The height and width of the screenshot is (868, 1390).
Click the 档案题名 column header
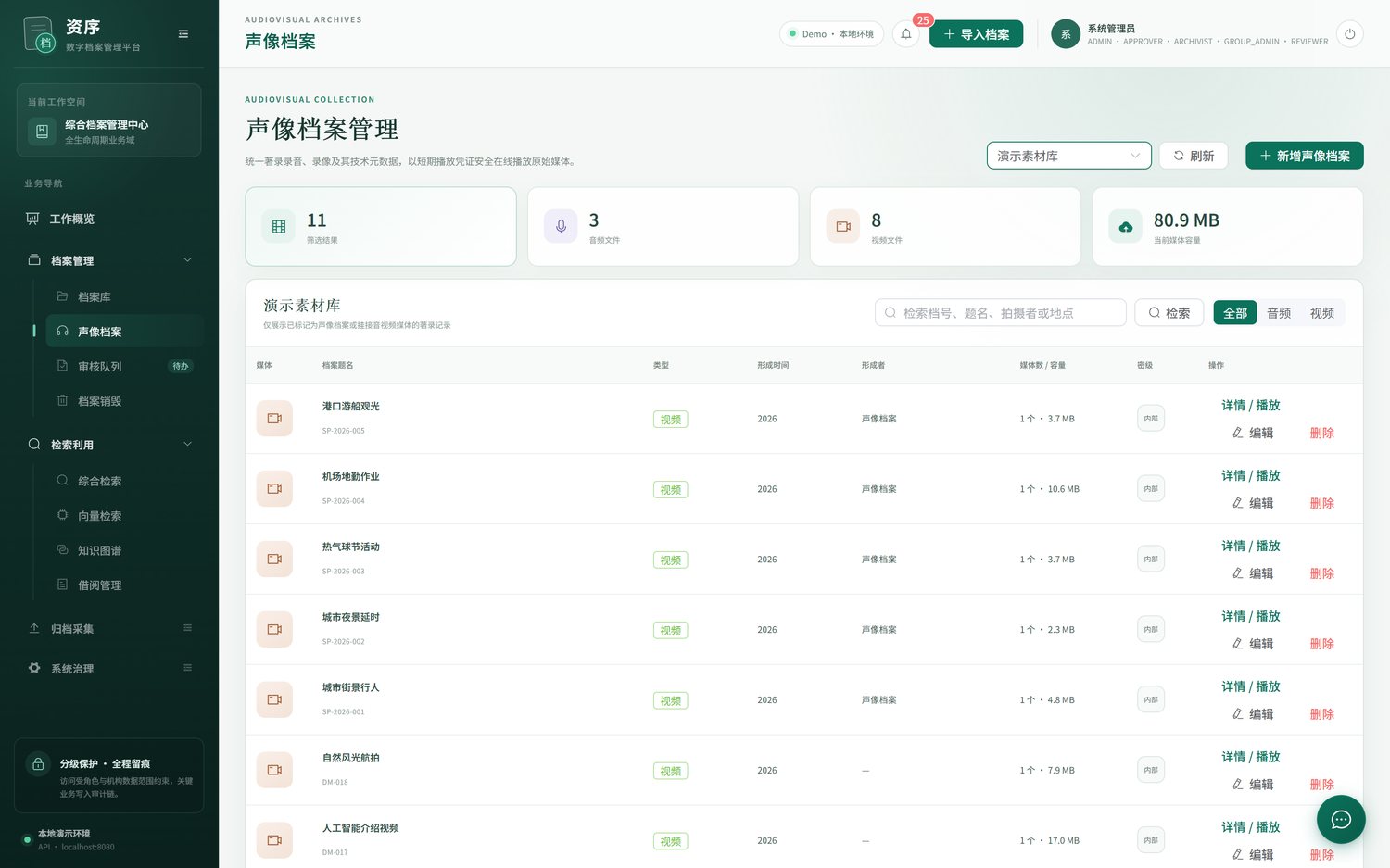[337, 365]
